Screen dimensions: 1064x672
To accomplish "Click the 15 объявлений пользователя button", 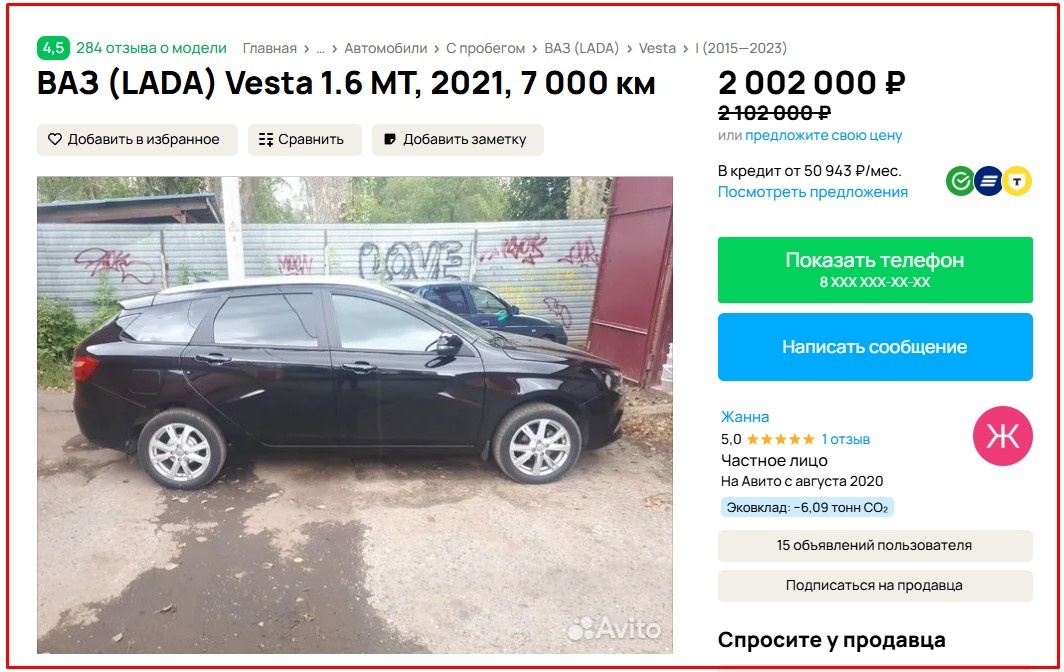I will click(x=875, y=545).
